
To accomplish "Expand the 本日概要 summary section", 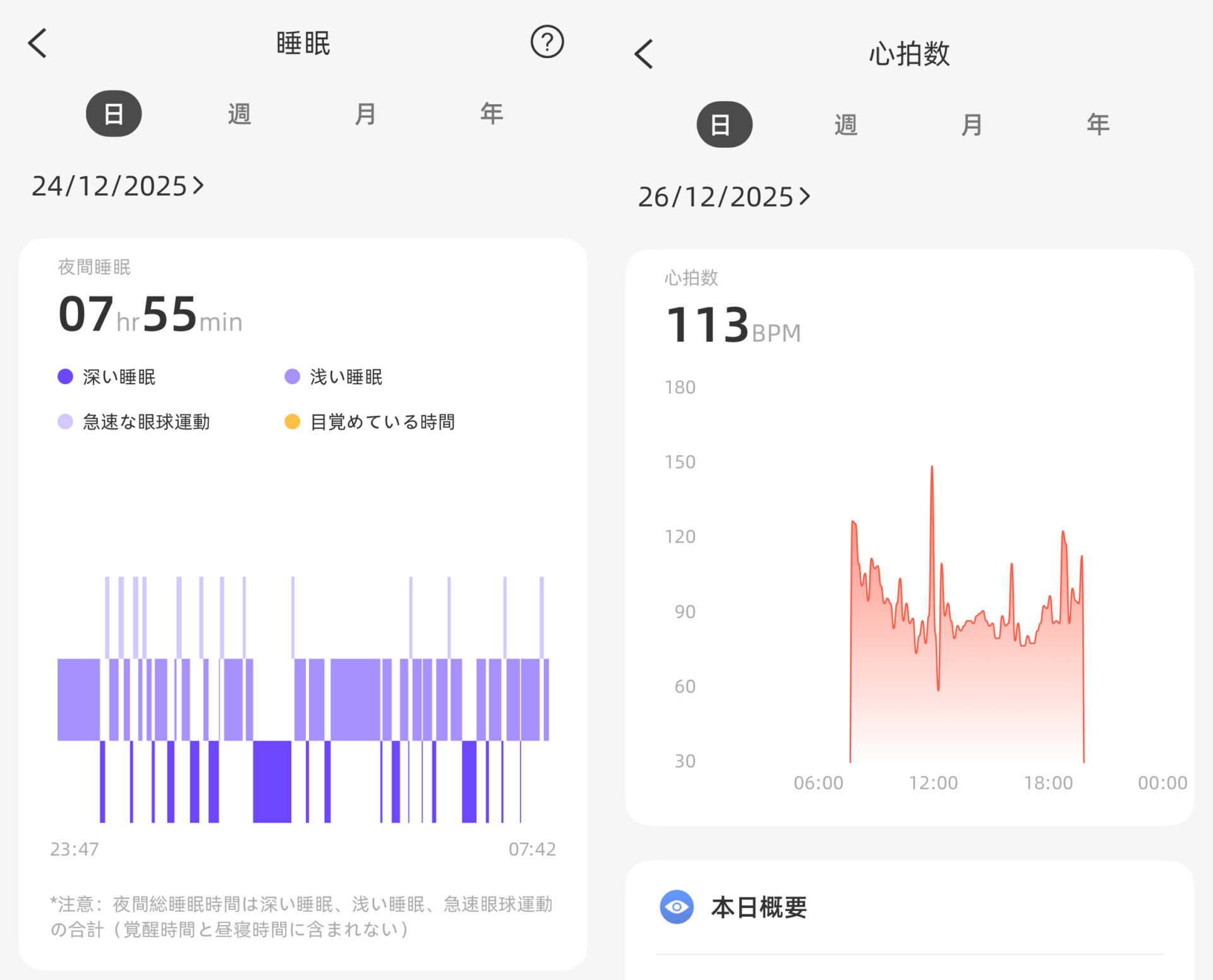I will click(759, 907).
